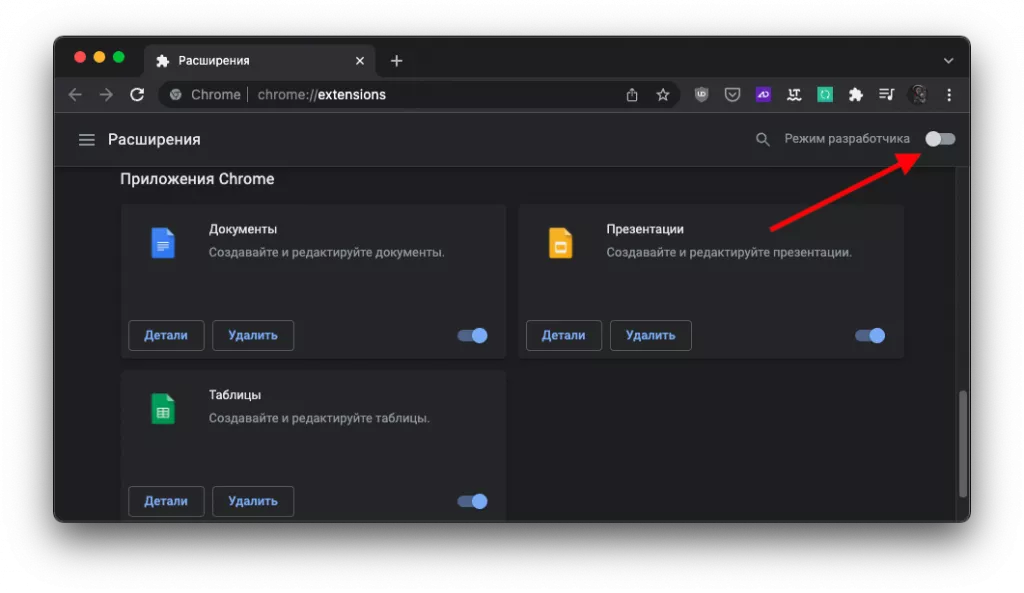Click the share page icon in address bar
This screenshot has width=1024, height=593.
[x=632, y=95]
